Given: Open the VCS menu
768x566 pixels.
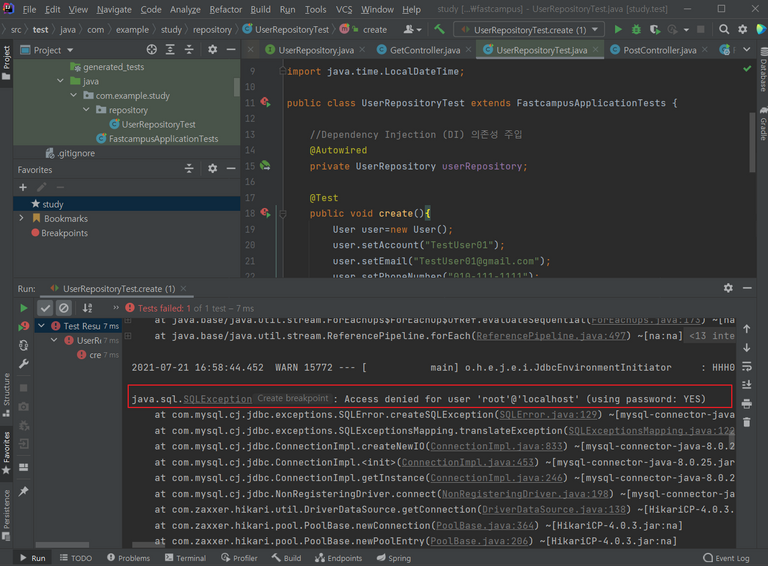Looking at the screenshot, I should pos(344,9).
